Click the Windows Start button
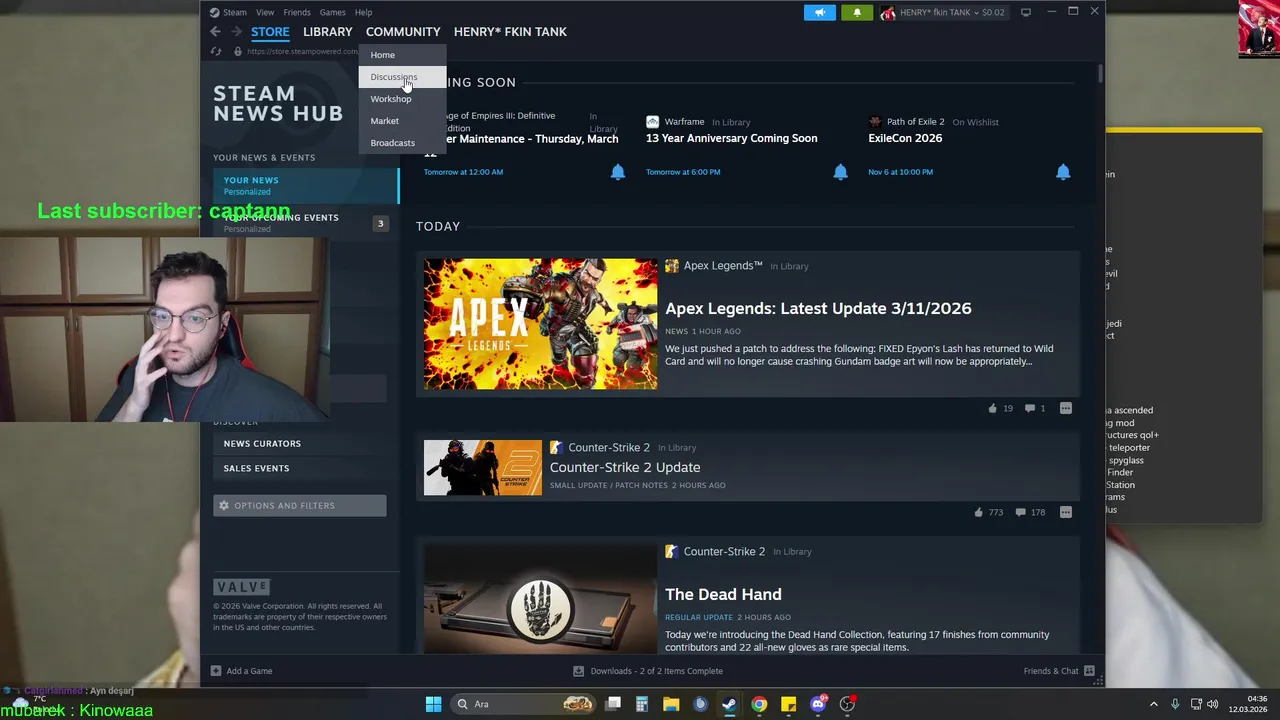 (x=433, y=704)
